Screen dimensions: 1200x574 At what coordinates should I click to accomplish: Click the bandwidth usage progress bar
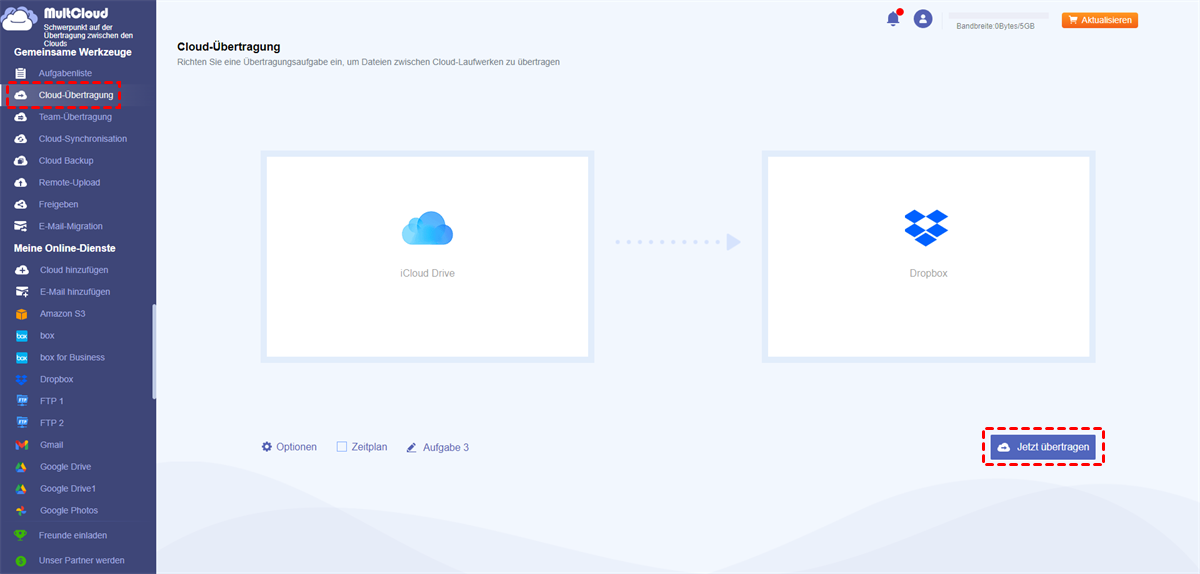coord(998,16)
